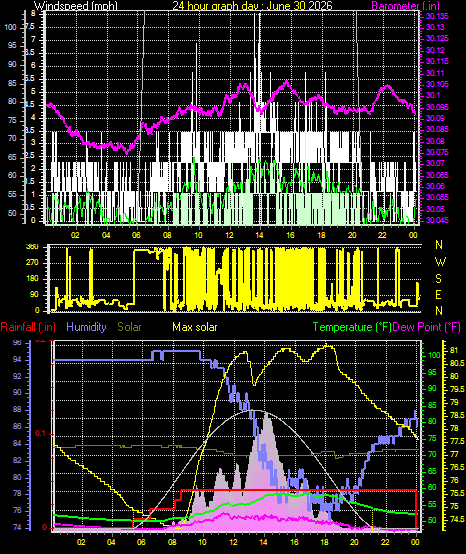Click the 0.1 rainfall scale label
The height and width of the screenshot is (554, 466).
click(41, 434)
